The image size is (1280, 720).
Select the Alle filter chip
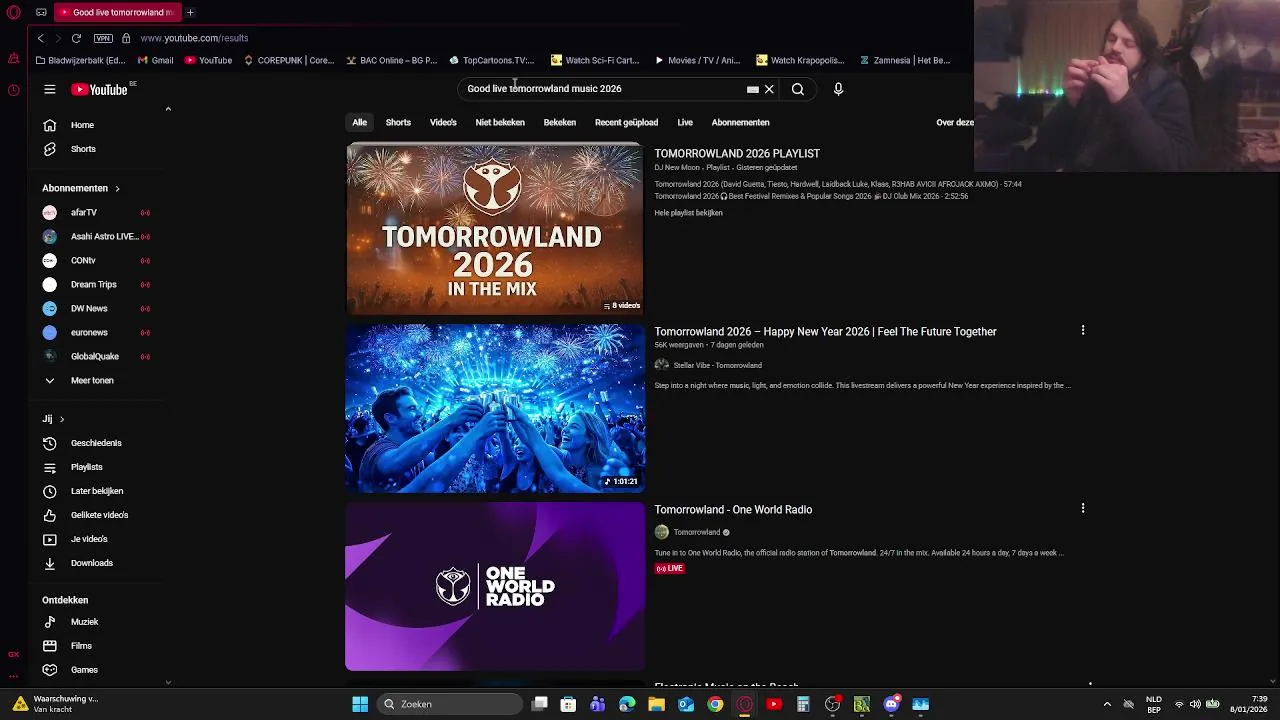click(x=359, y=122)
